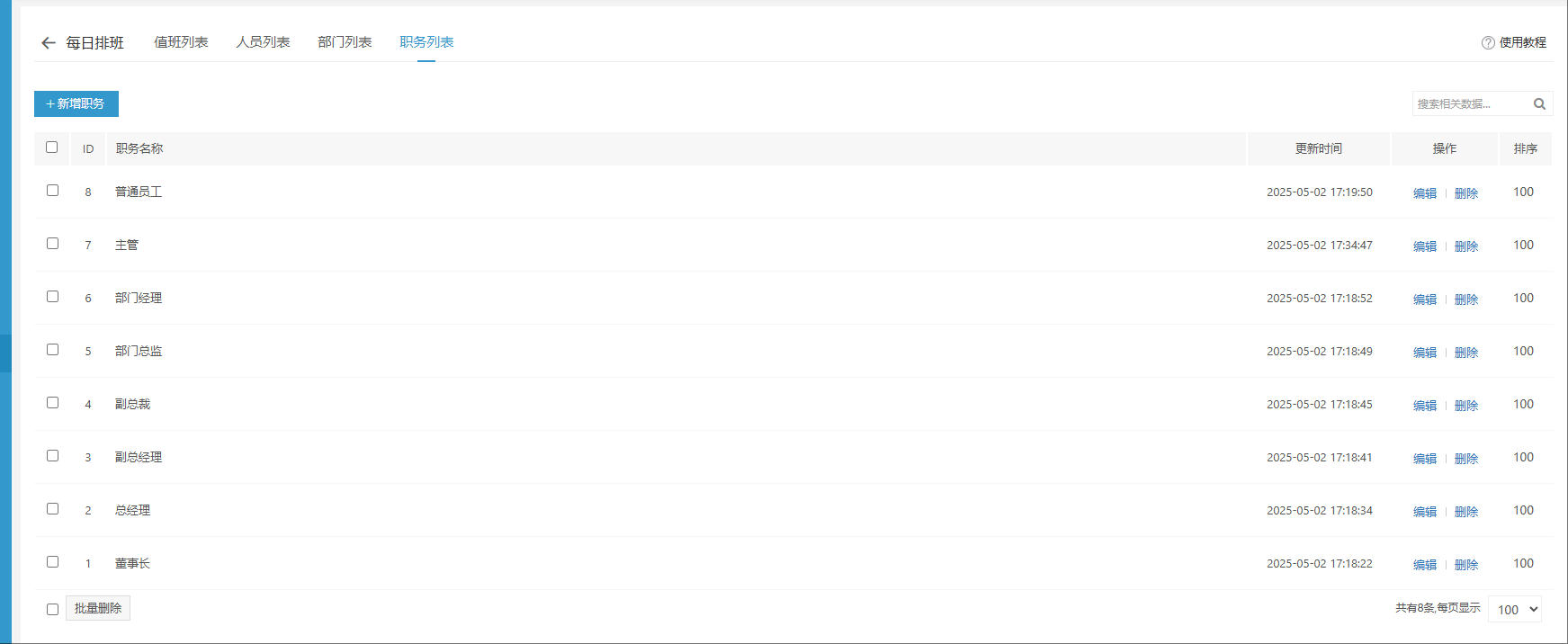Click the 排序 column header

[x=1525, y=148]
